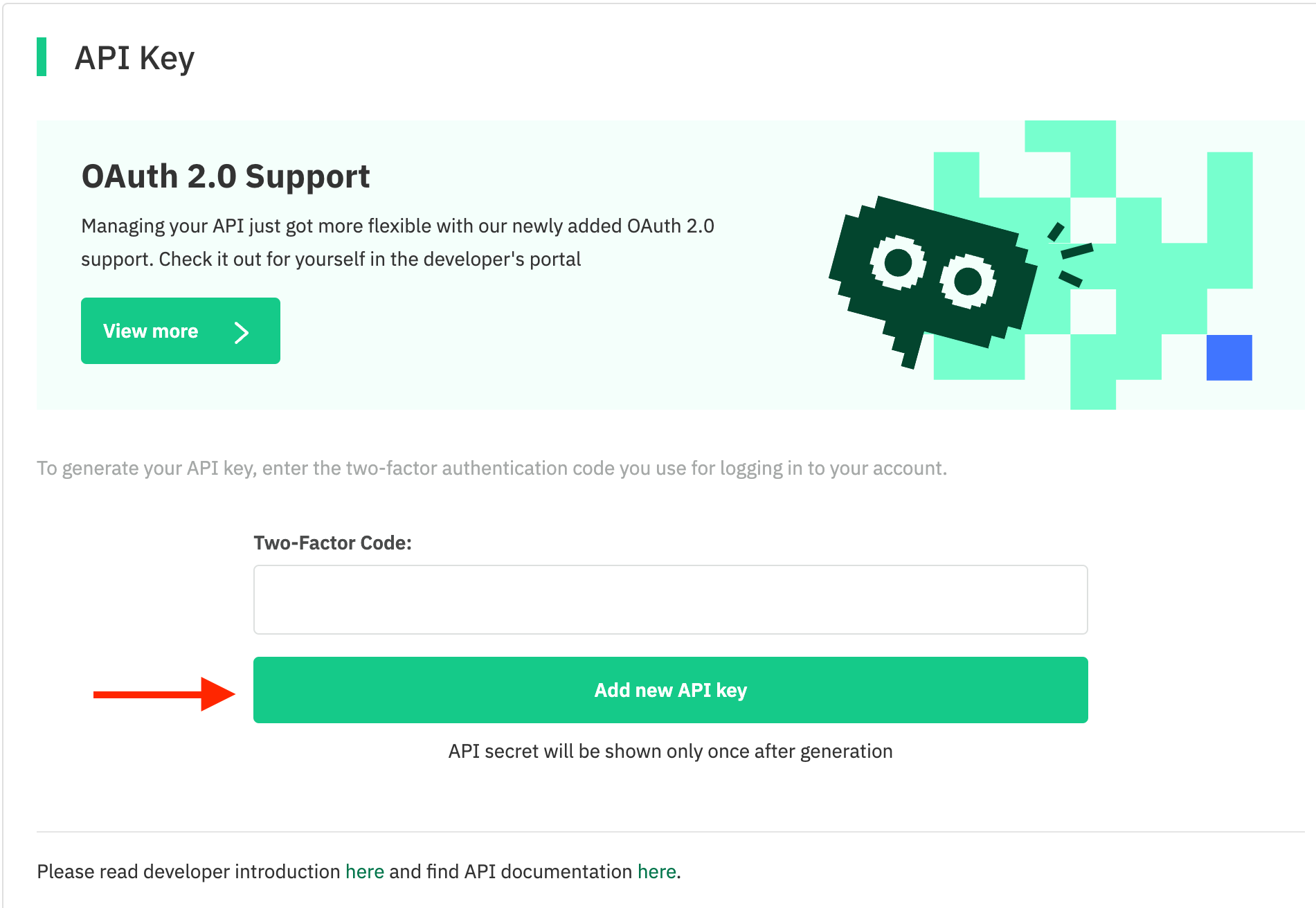The width and height of the screenshot is (1316, 908).
Task: Click the blue square in the banner art
Action: [x=1229, y=357]
